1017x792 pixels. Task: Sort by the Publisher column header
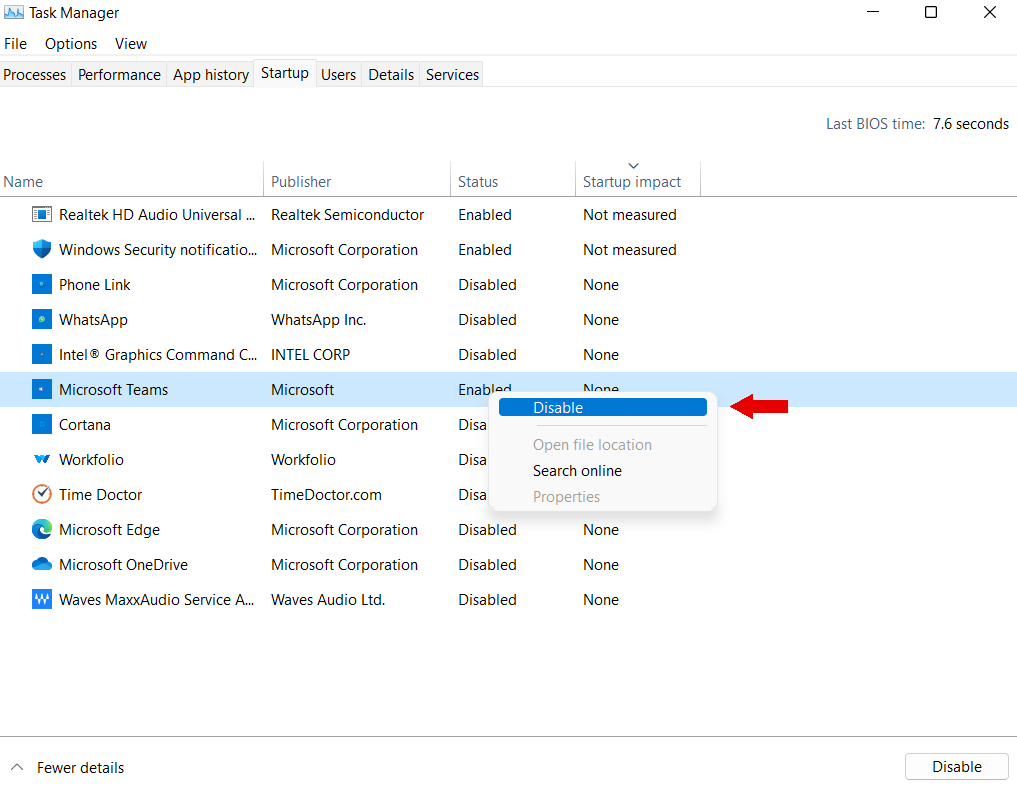(357, 179)
